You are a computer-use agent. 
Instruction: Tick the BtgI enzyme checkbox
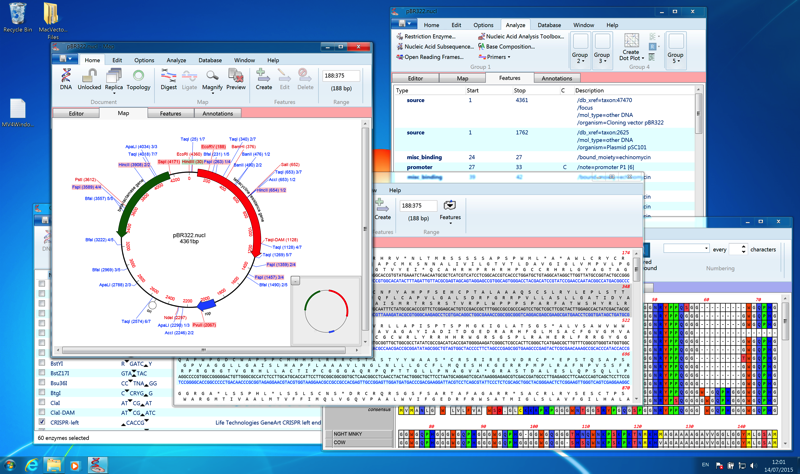pyautogui.click(x=42, y=393)
